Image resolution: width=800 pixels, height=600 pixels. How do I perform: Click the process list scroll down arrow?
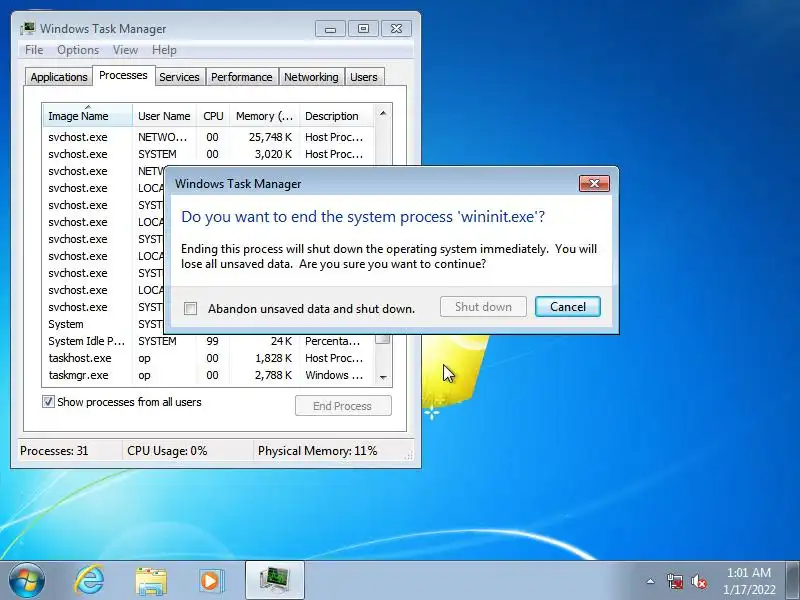[383, 378]
